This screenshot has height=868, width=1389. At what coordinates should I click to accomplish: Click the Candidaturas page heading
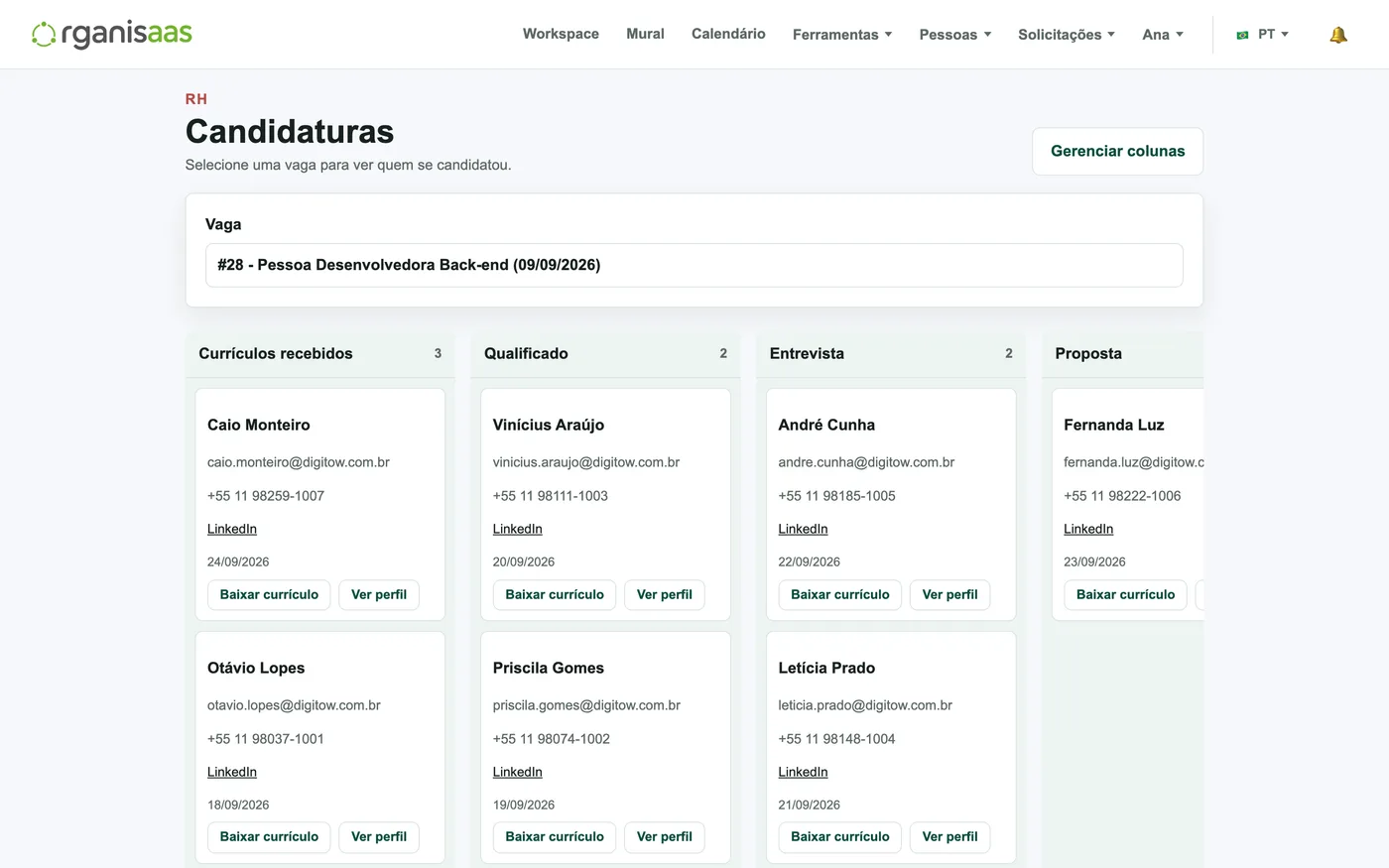(x=290, y=132)
